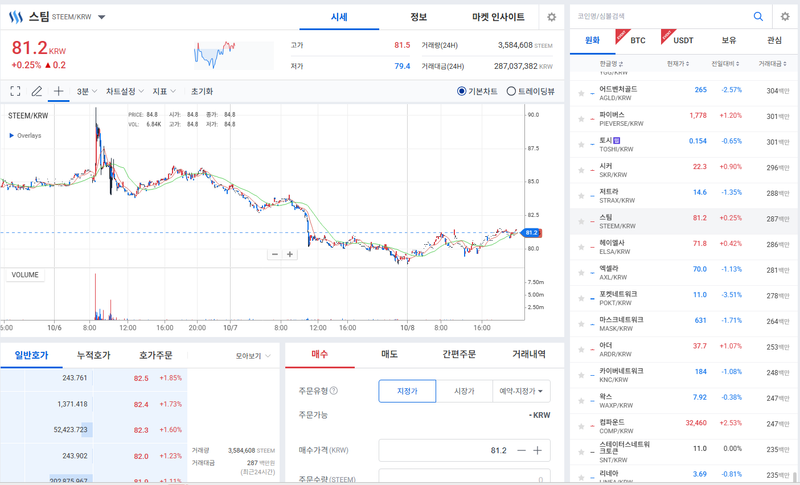Select 트레이딩뷰 radio button
Image resolution: width=800 pixels, height=485 pixels.
511,91
